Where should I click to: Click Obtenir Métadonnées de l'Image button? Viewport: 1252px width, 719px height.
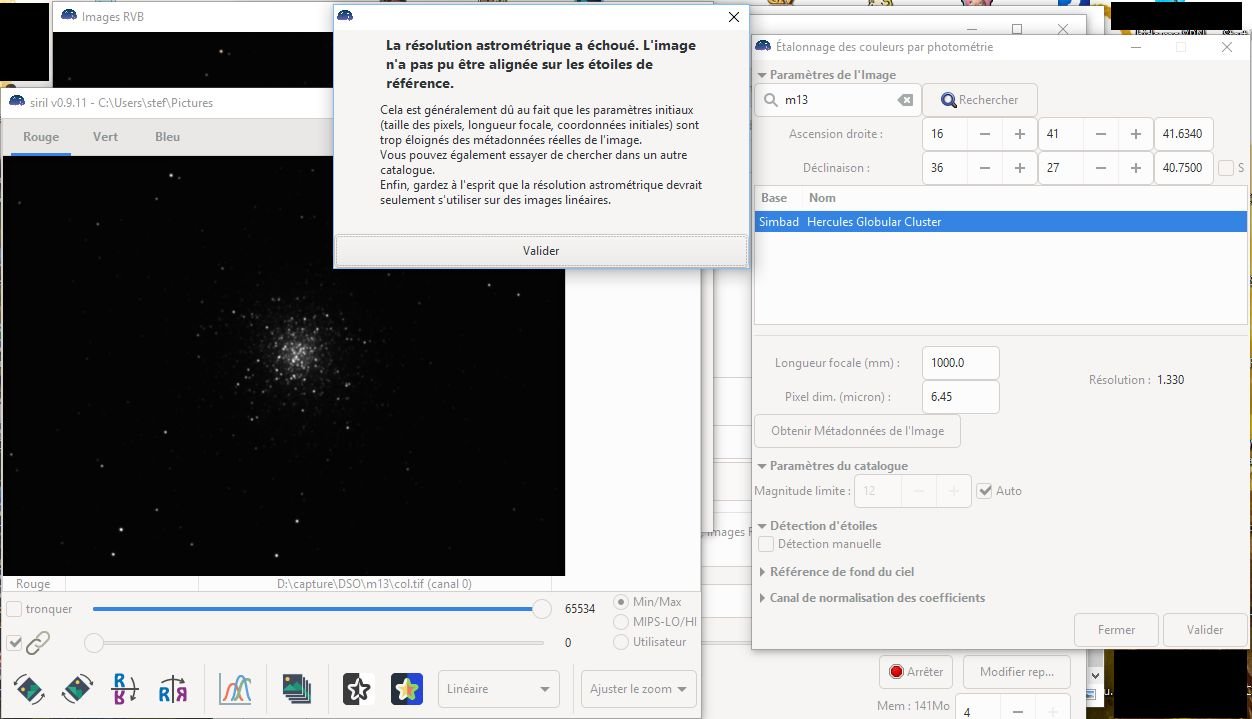pyautogui.click(x=857, y=431)
